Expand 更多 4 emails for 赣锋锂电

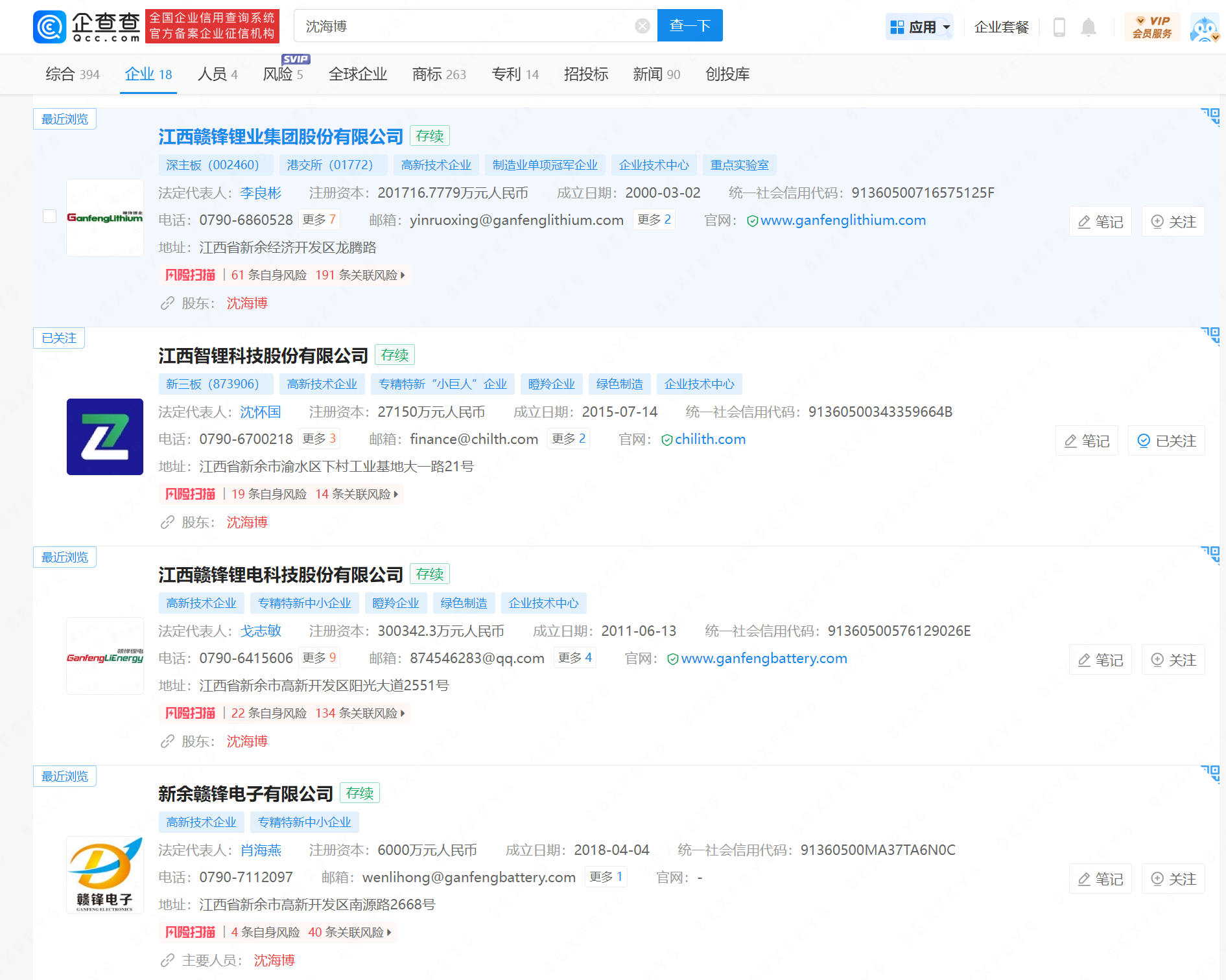tap(575, 658)
